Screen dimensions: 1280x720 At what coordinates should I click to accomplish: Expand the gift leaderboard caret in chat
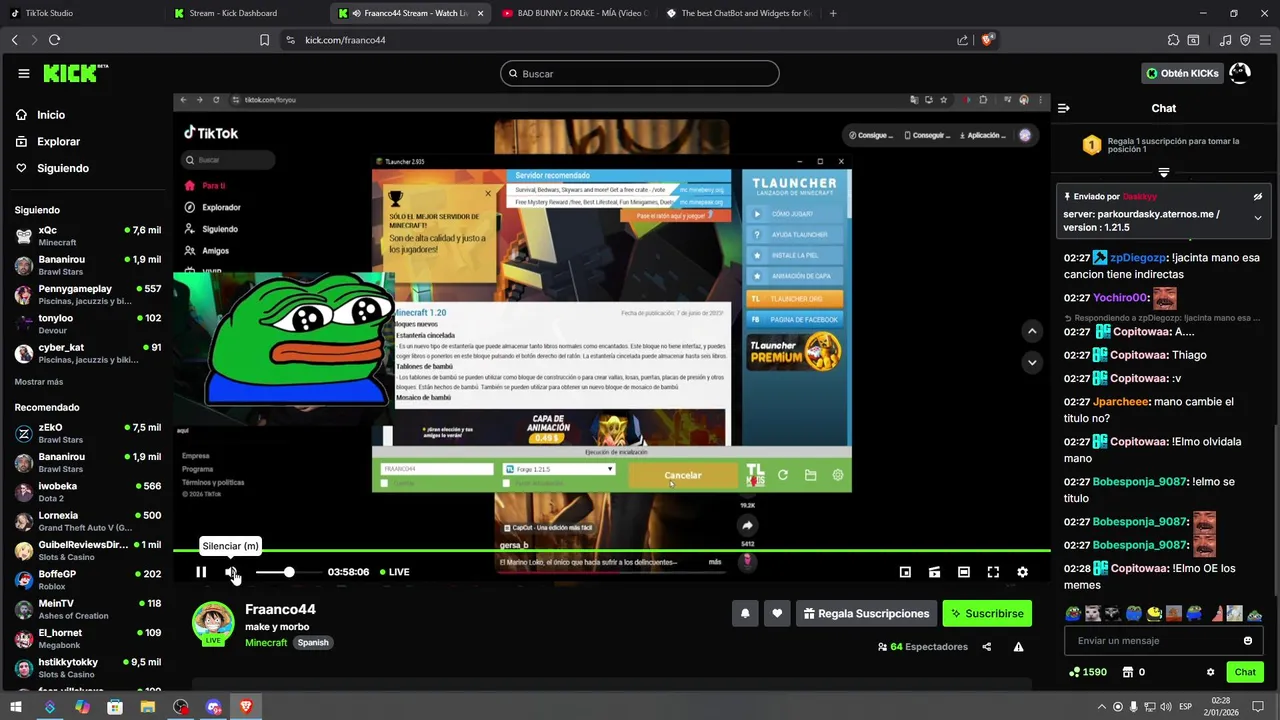point(1163,172)
